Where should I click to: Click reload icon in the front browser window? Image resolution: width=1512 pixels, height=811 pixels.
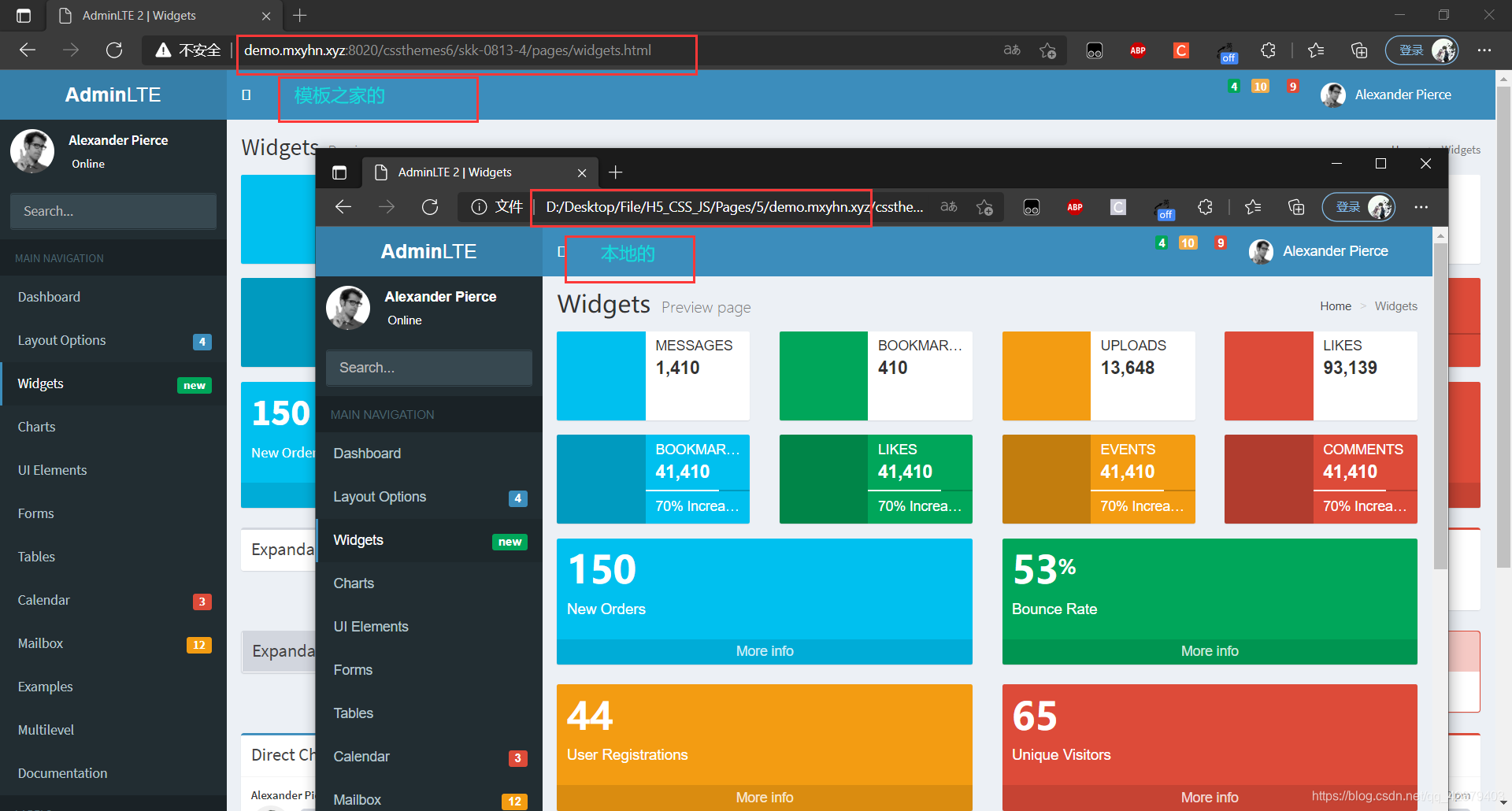pyautogui.click(x=430, y=207)
